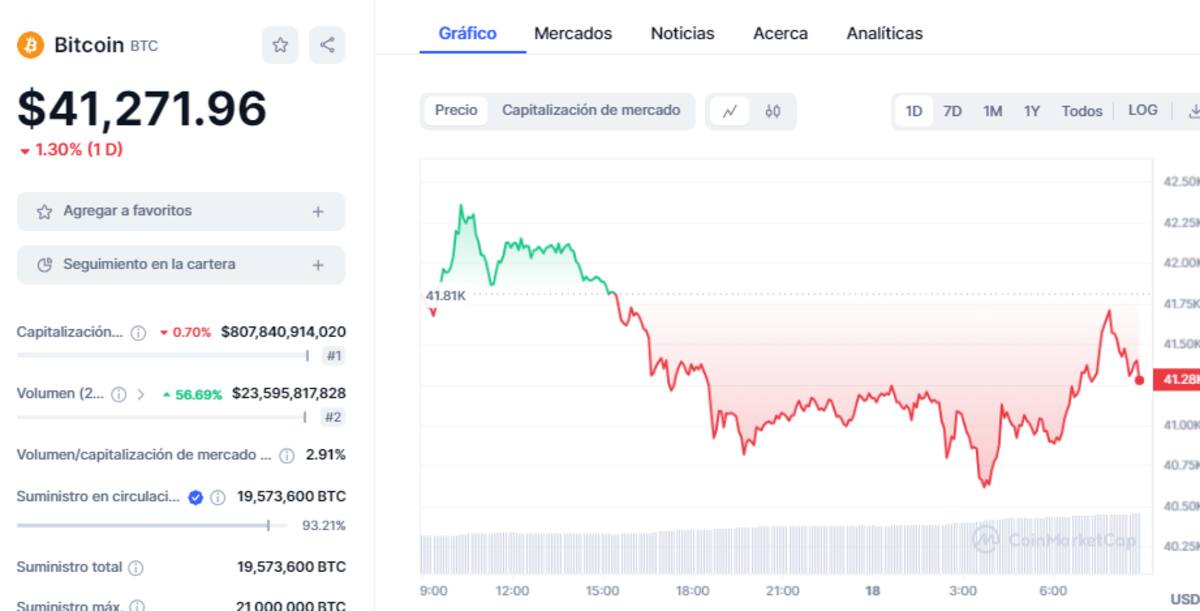Image resolution: width=1200 pixels, height=611 pixels.
Task: Toggle LOG scale on the chart
Action: (x=1143, y=110)
